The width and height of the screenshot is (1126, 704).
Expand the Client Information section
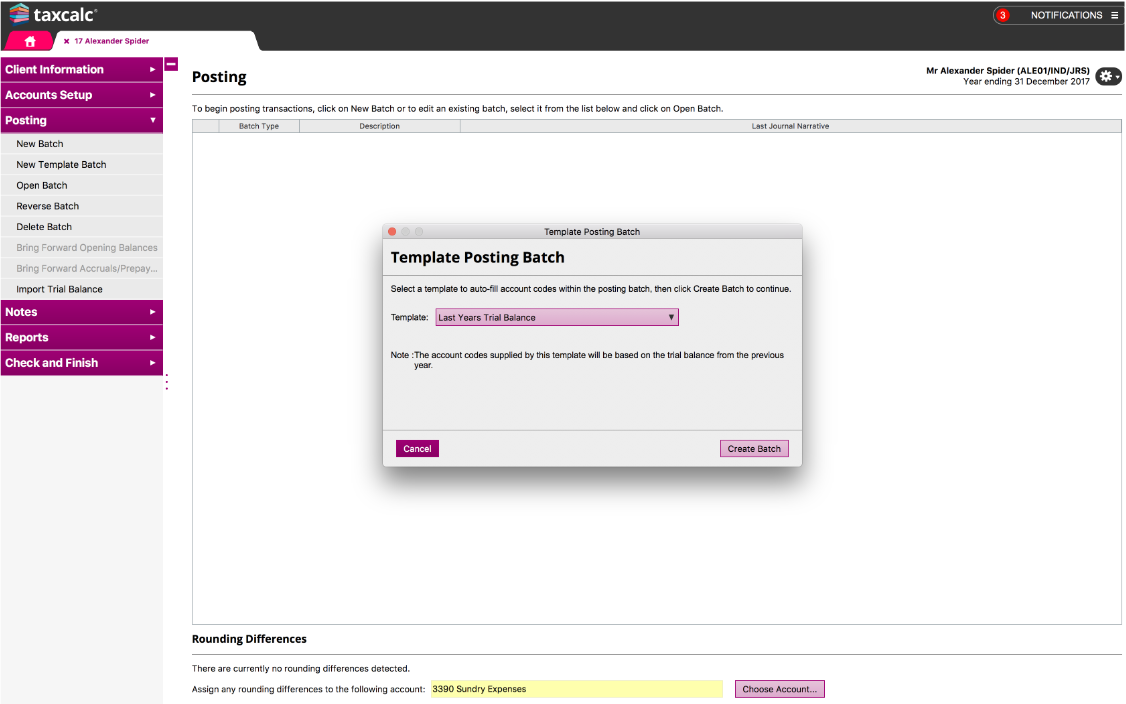click(81, 69)
